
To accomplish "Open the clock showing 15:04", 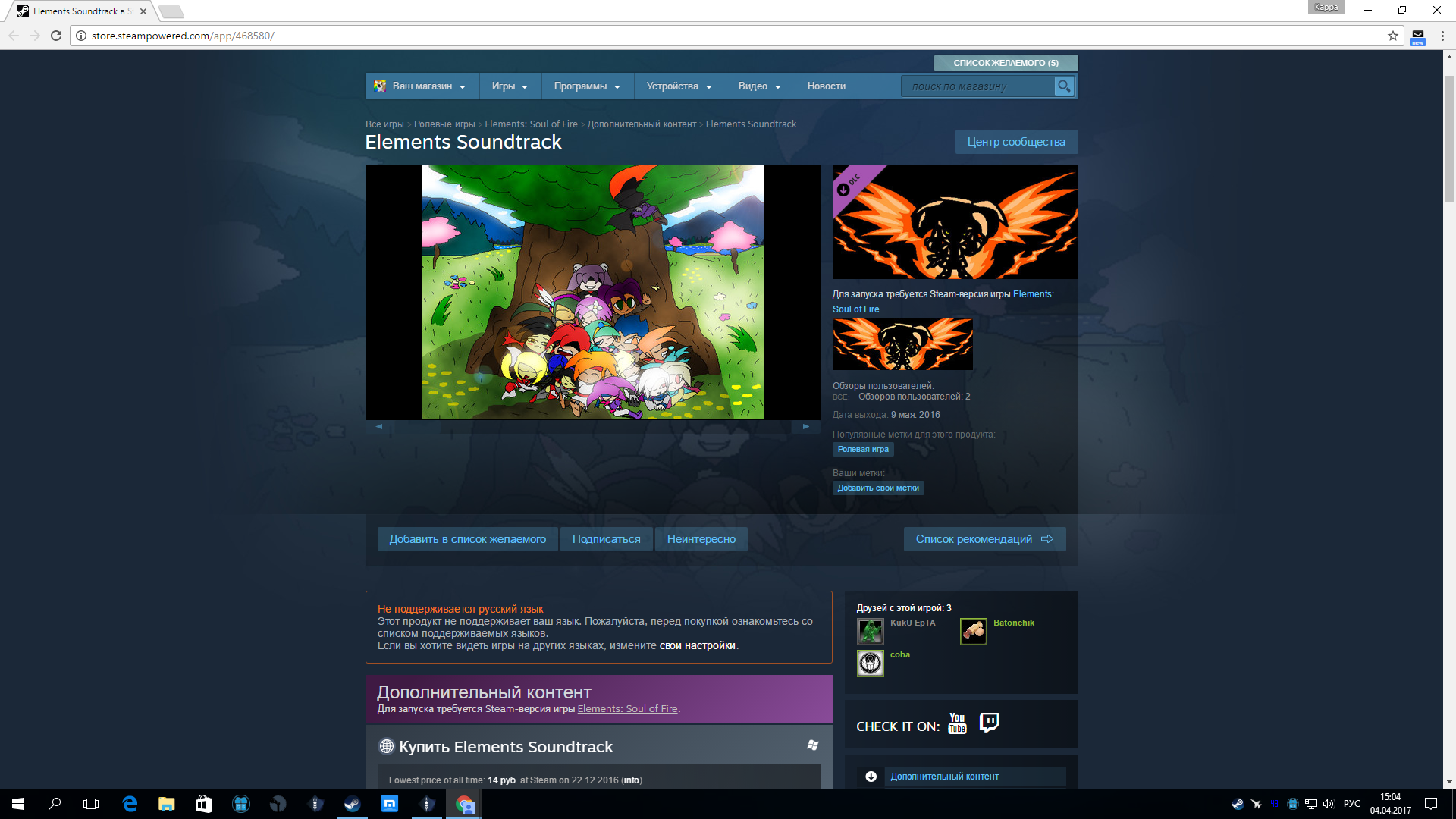I will pyautogui.click(x=1391, y=804).
